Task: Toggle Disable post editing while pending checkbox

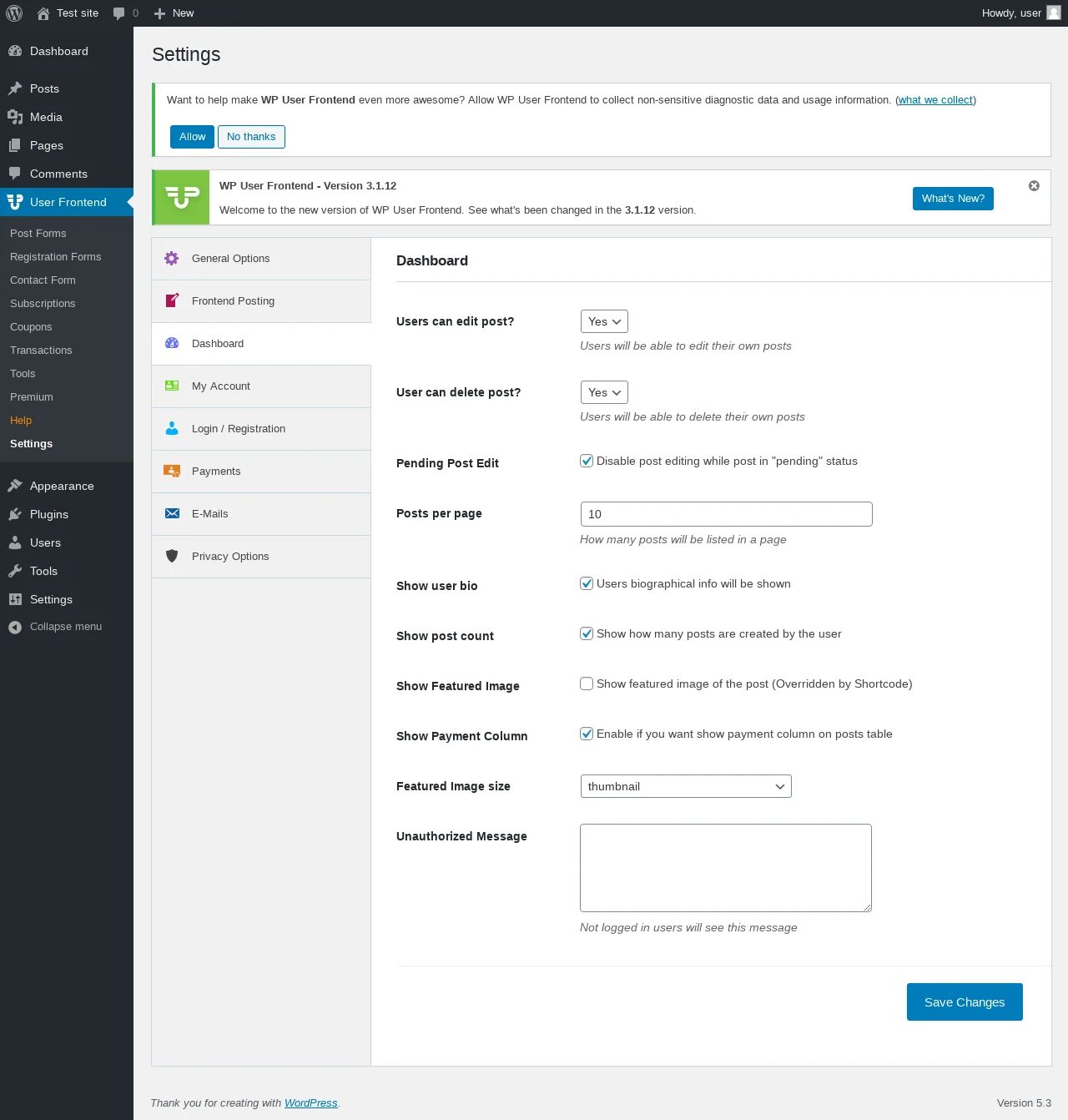Action: point(587,461)
